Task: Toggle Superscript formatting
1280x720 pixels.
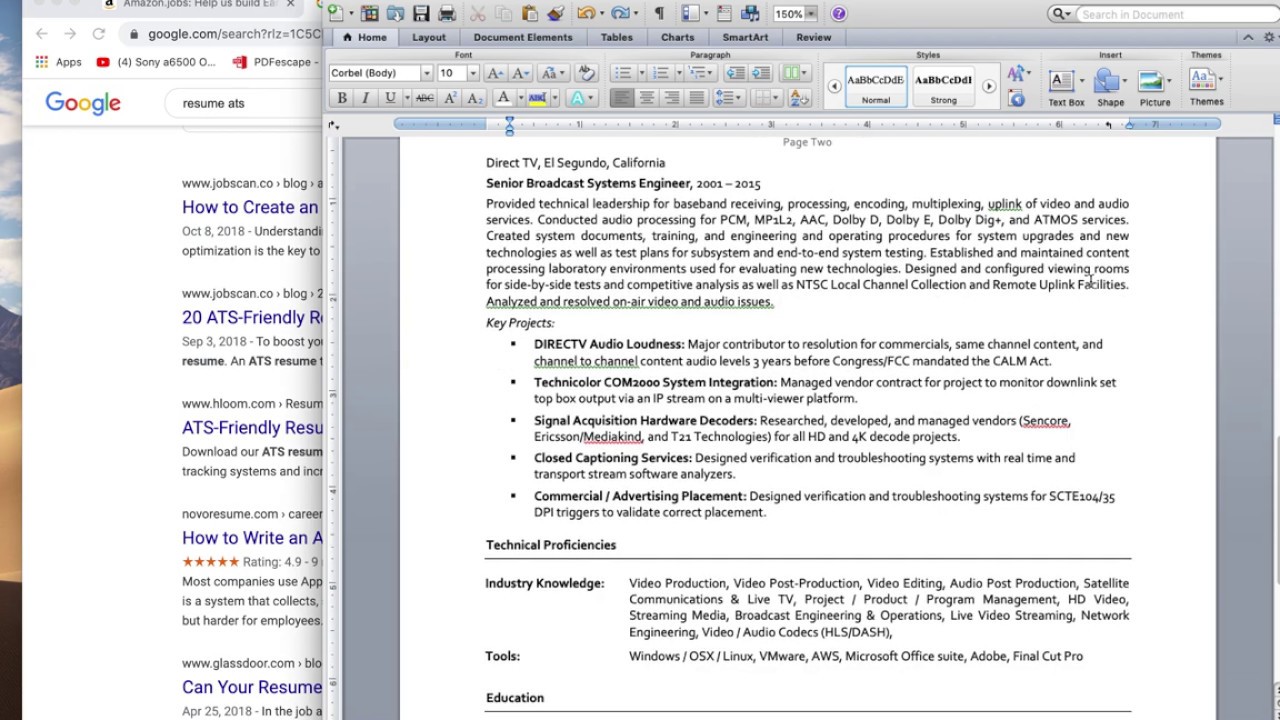Action: 450,98
